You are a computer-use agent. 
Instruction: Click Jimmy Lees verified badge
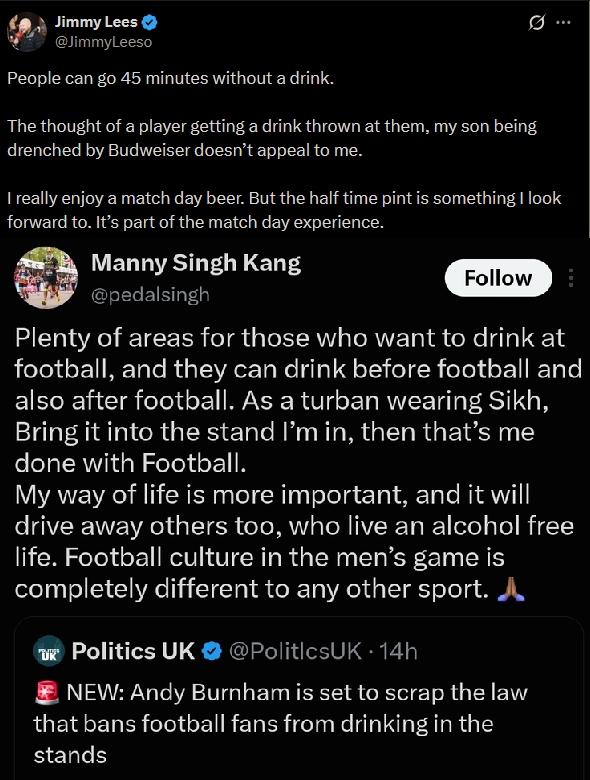pos(150,22)
